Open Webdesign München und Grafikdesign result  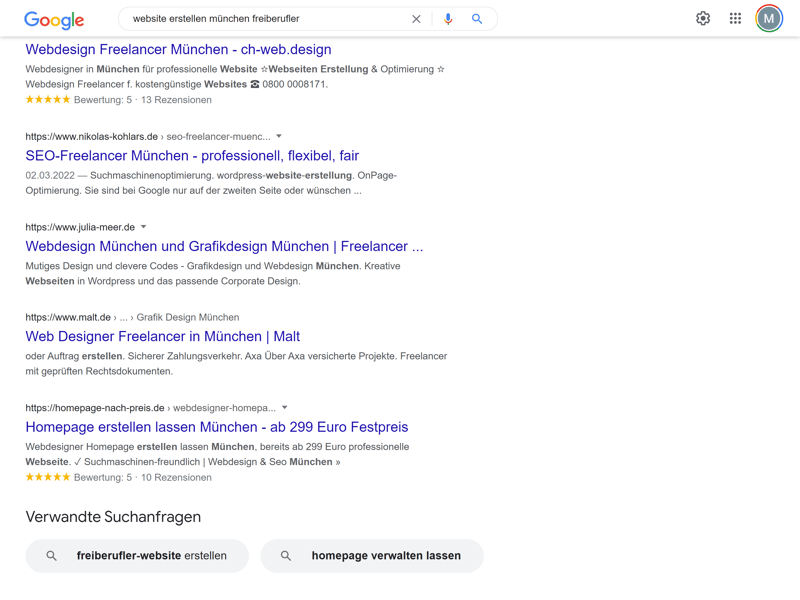tap(224, 246)
